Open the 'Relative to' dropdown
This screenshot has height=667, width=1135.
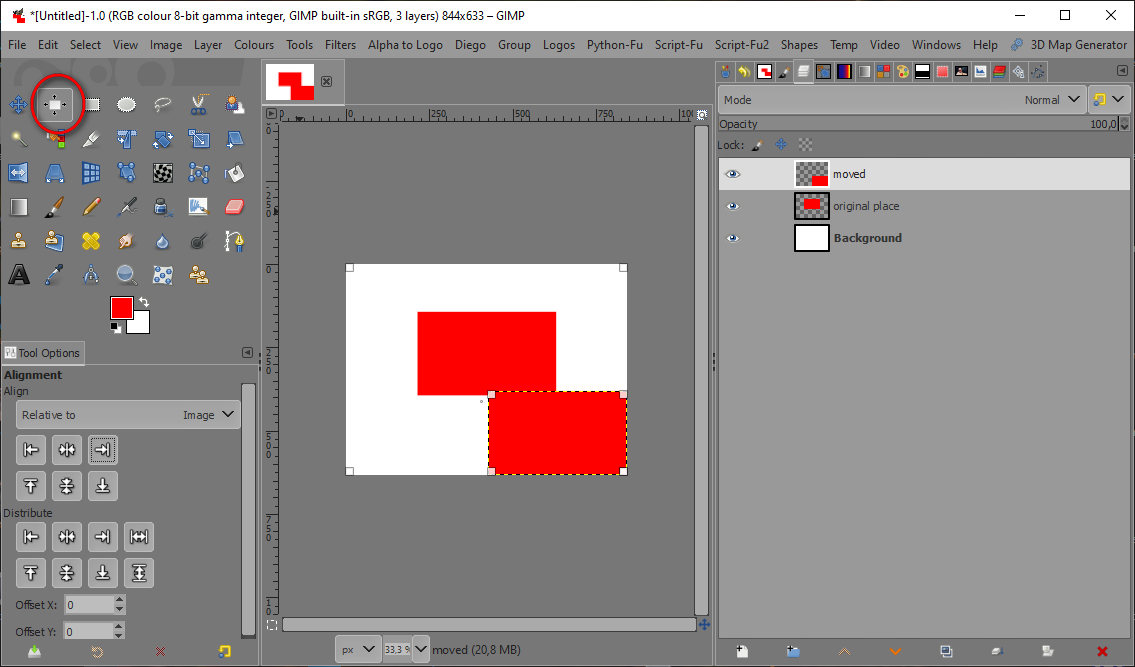(129, 415)
